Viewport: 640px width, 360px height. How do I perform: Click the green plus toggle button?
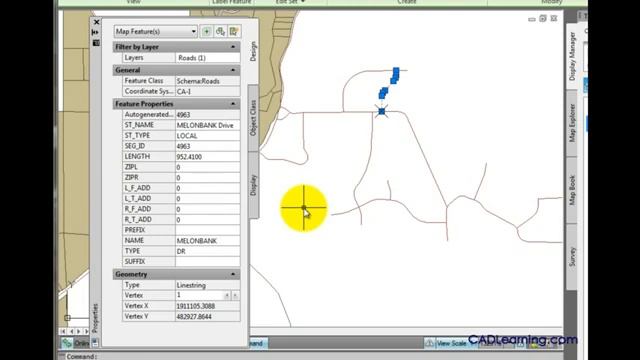(207, 31)
